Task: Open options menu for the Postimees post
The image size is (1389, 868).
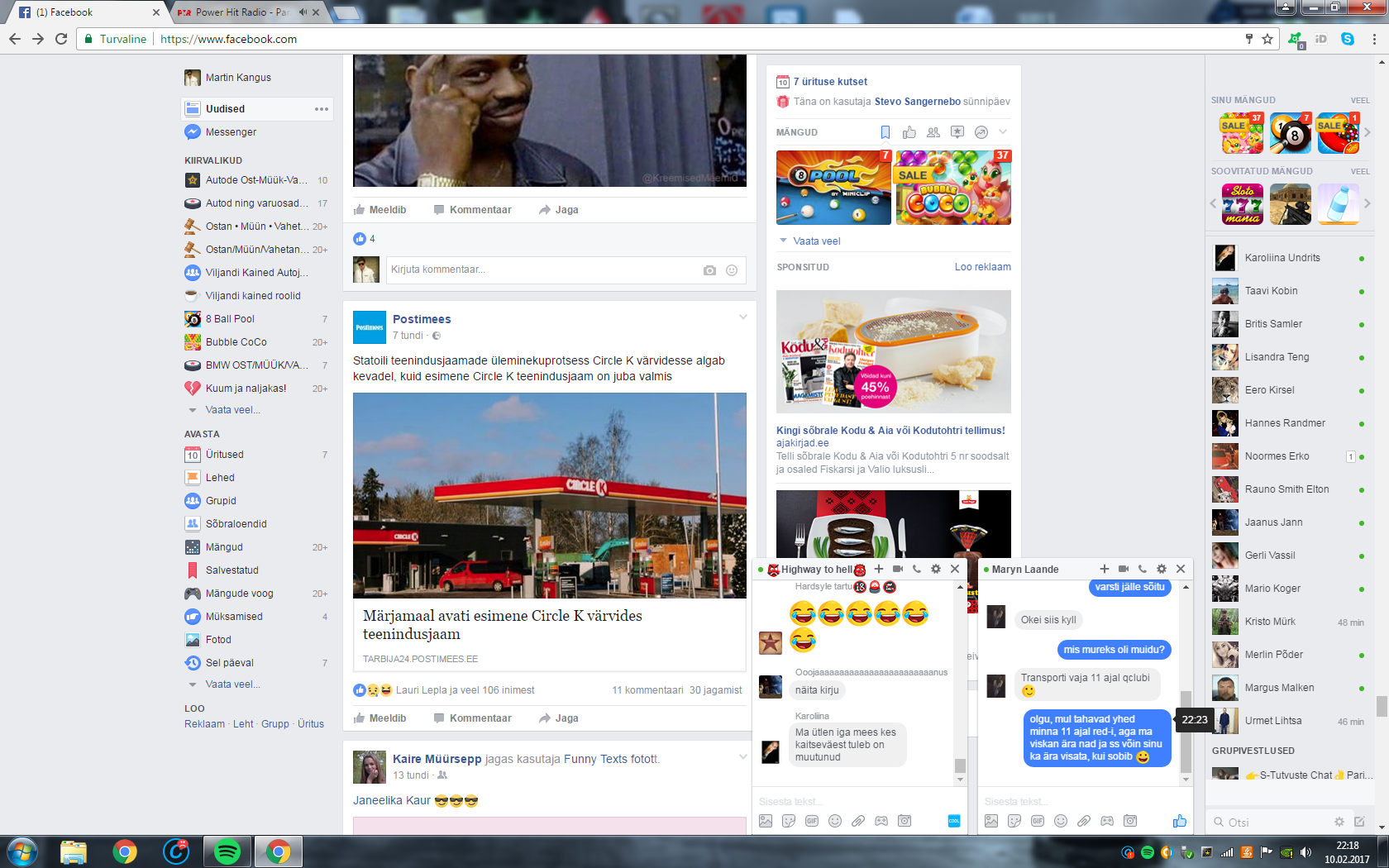Action: 742,317
